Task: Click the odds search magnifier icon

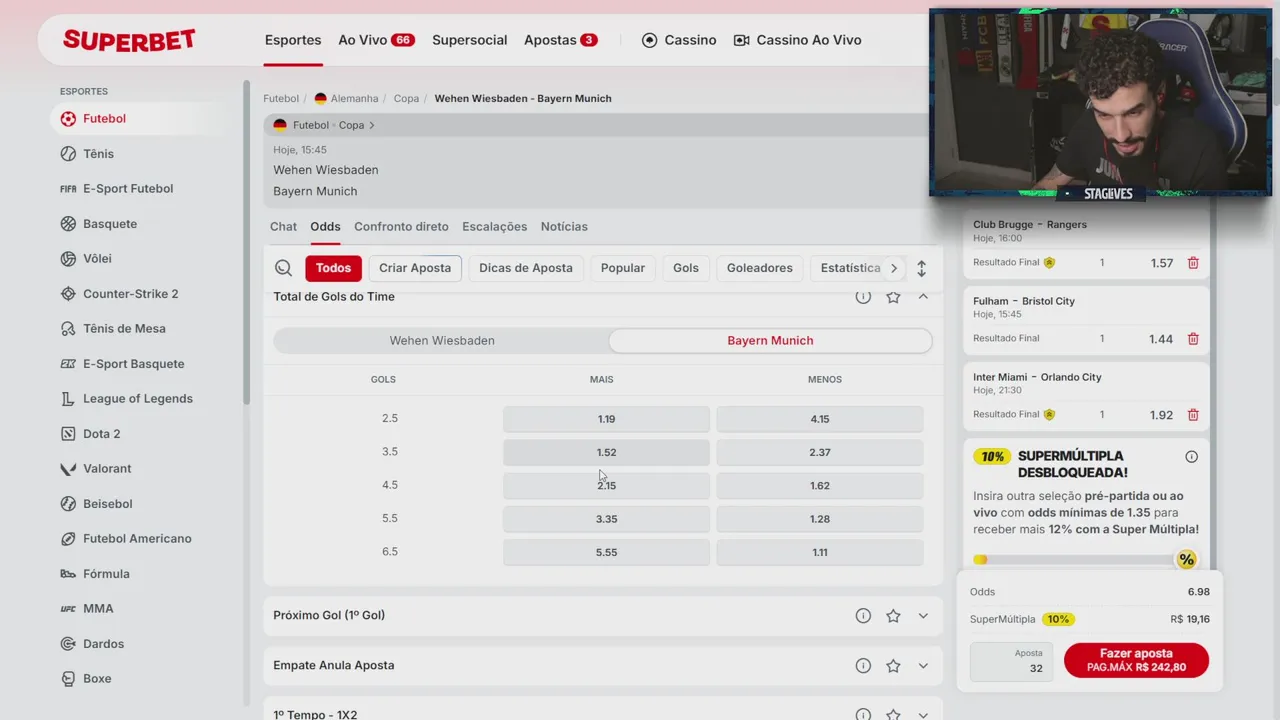Action: point(284,268)
